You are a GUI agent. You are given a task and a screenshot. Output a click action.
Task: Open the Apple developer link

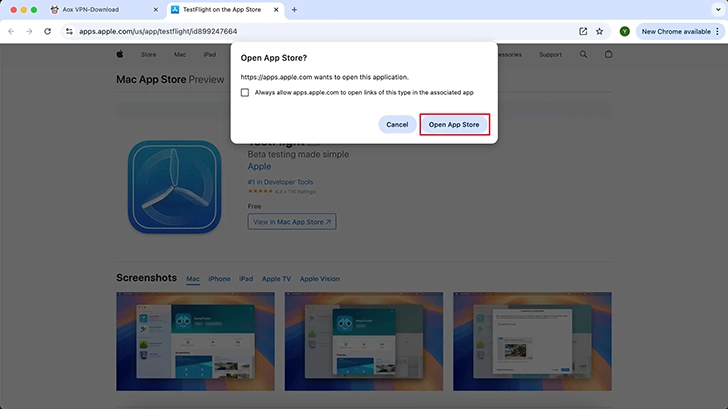pyautogui.click(x=259, y=166)
